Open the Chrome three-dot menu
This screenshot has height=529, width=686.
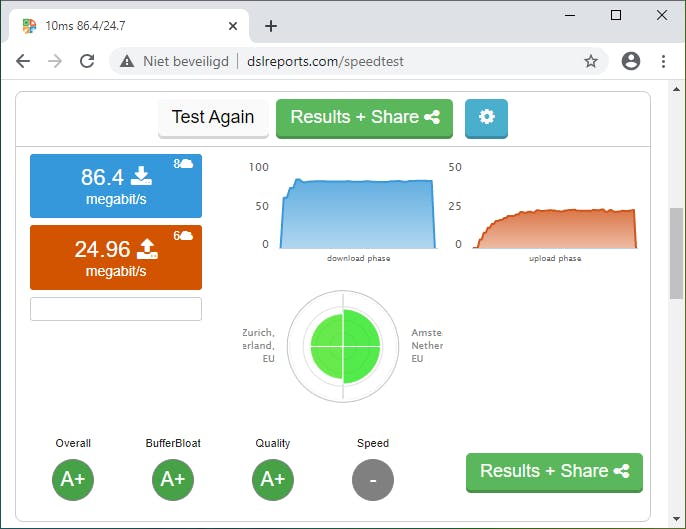tap(663, 61)
